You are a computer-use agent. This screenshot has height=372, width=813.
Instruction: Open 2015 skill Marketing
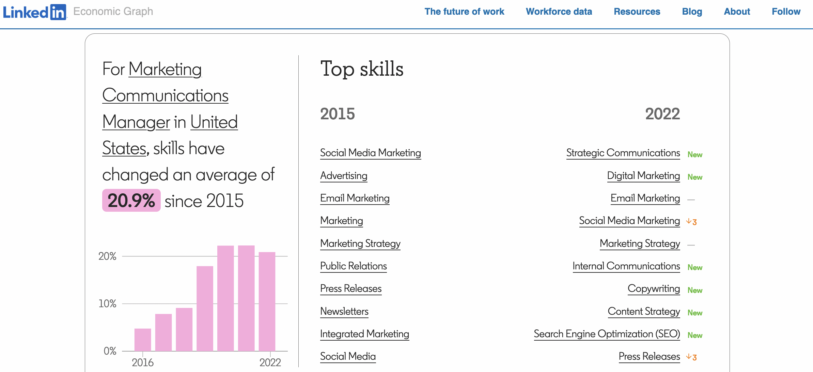pyautogui.click(x=342, y=221)
